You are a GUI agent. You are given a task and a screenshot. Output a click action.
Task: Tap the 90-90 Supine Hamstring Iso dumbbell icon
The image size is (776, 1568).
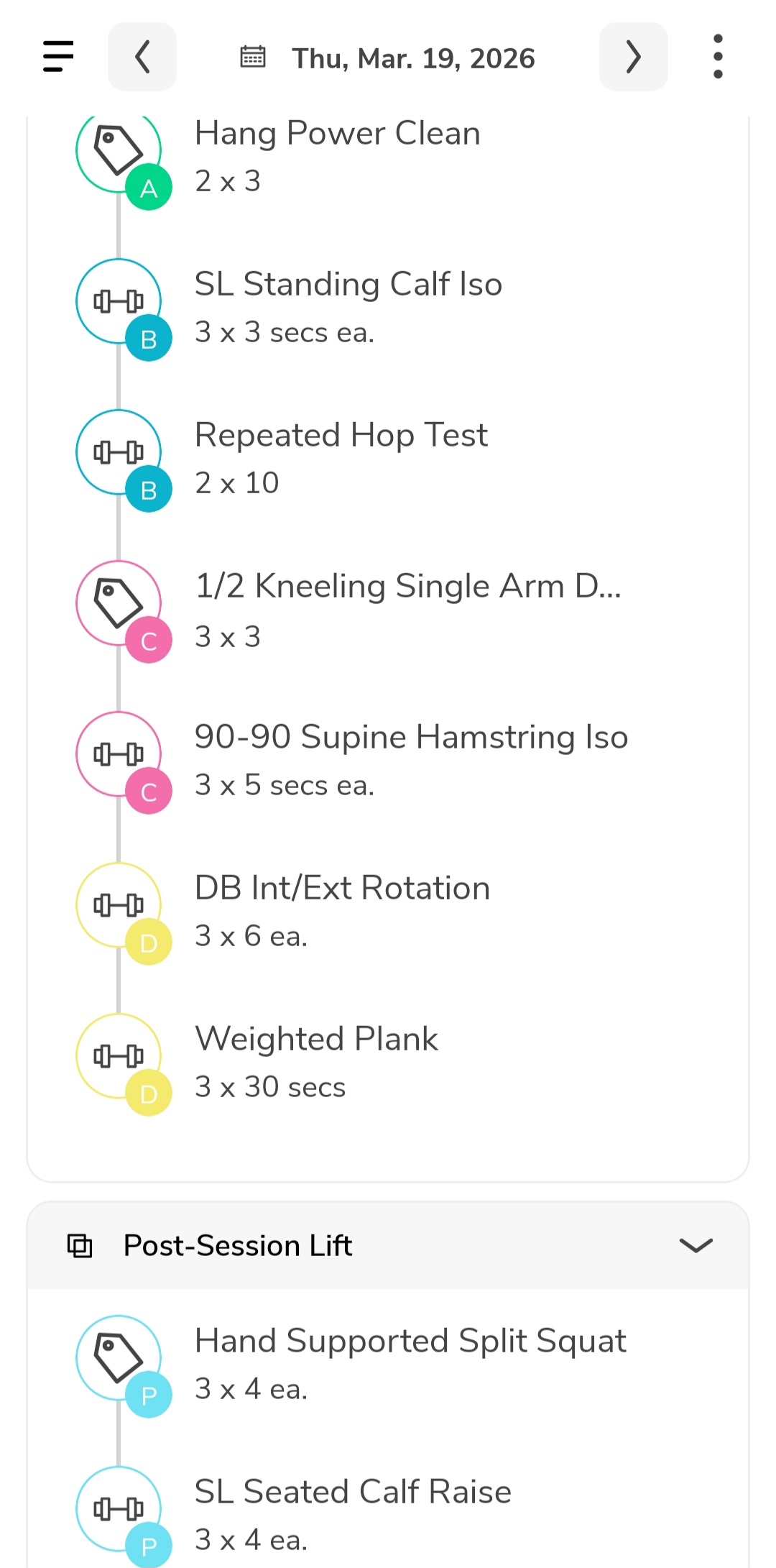point(119,753)
